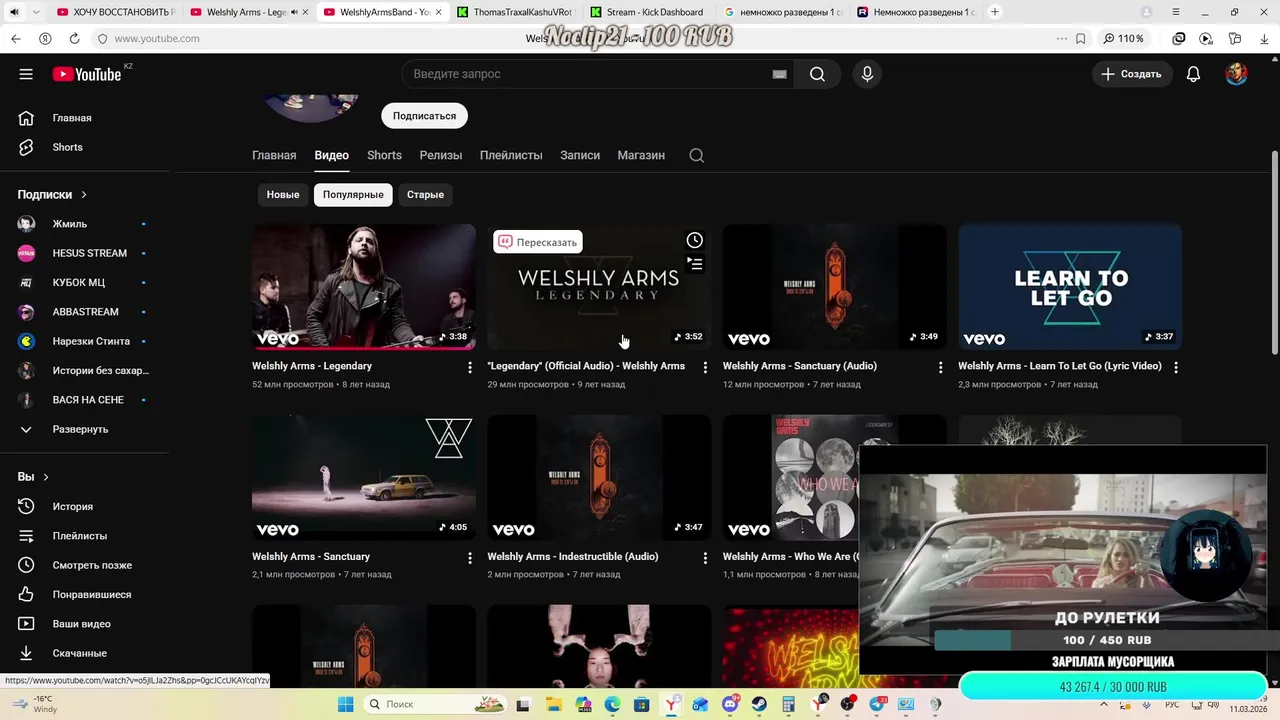This screenshot has width=1280, height=720.
Task: Switch to channel Shorts tab
Action: coord(384,155)
